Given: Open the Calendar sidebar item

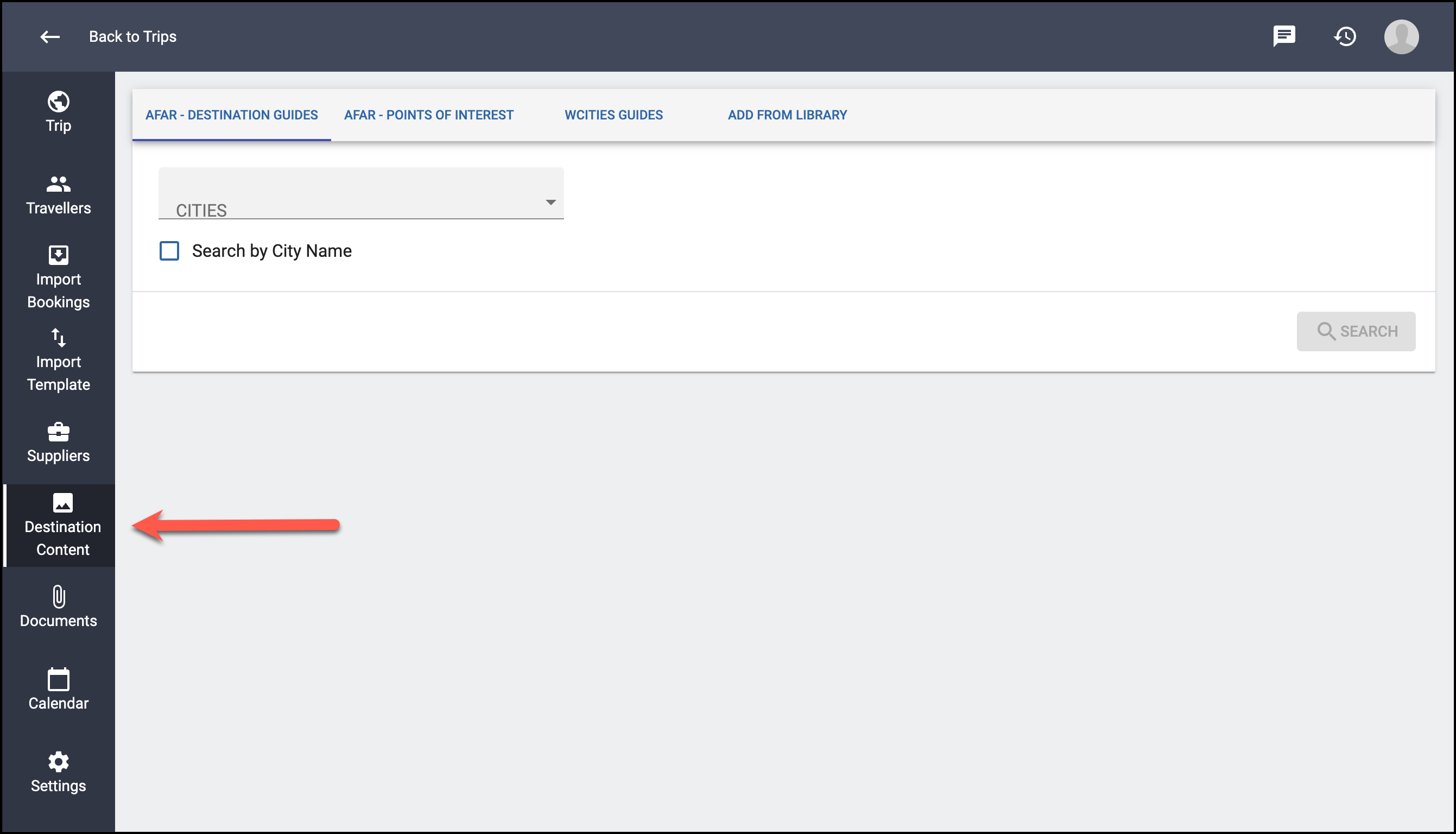Looking at the screenshot, I should click(59, 690).
